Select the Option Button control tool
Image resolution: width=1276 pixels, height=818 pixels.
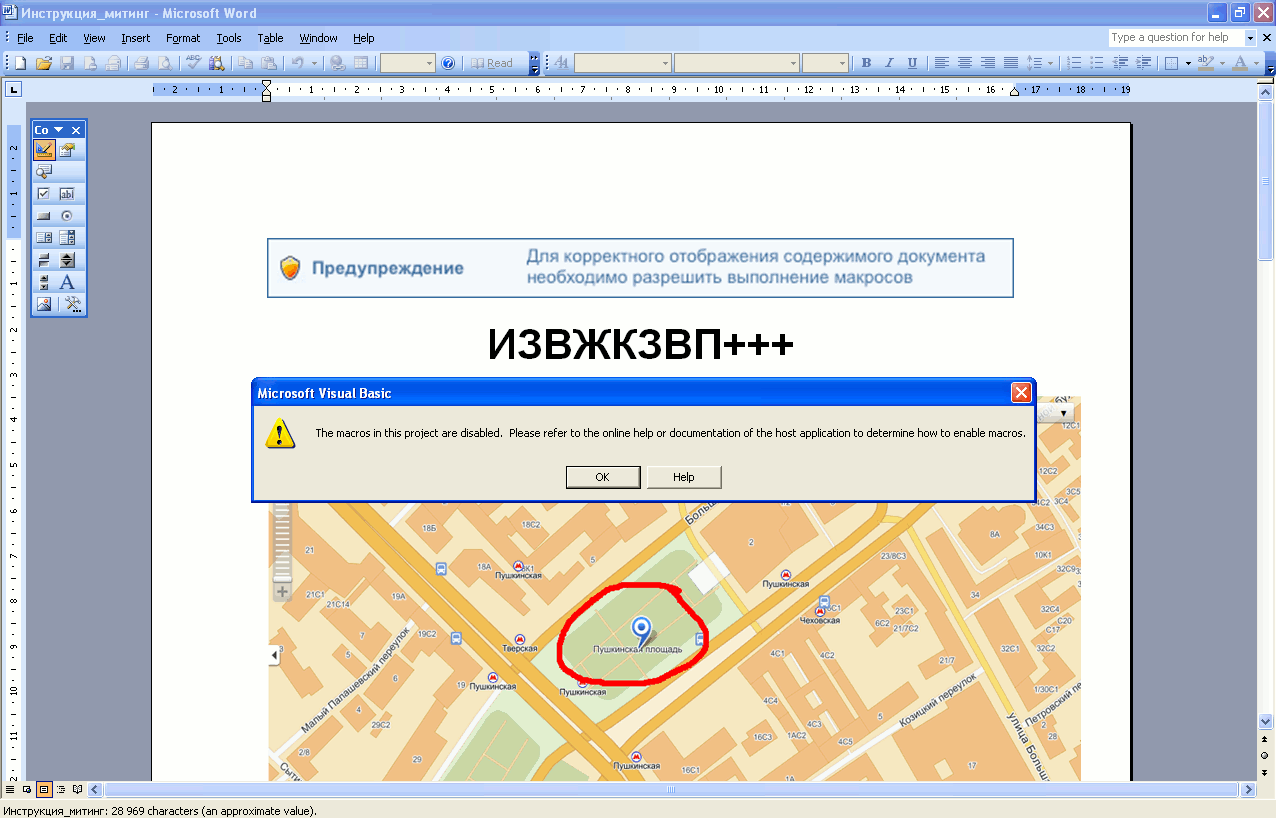68,216
